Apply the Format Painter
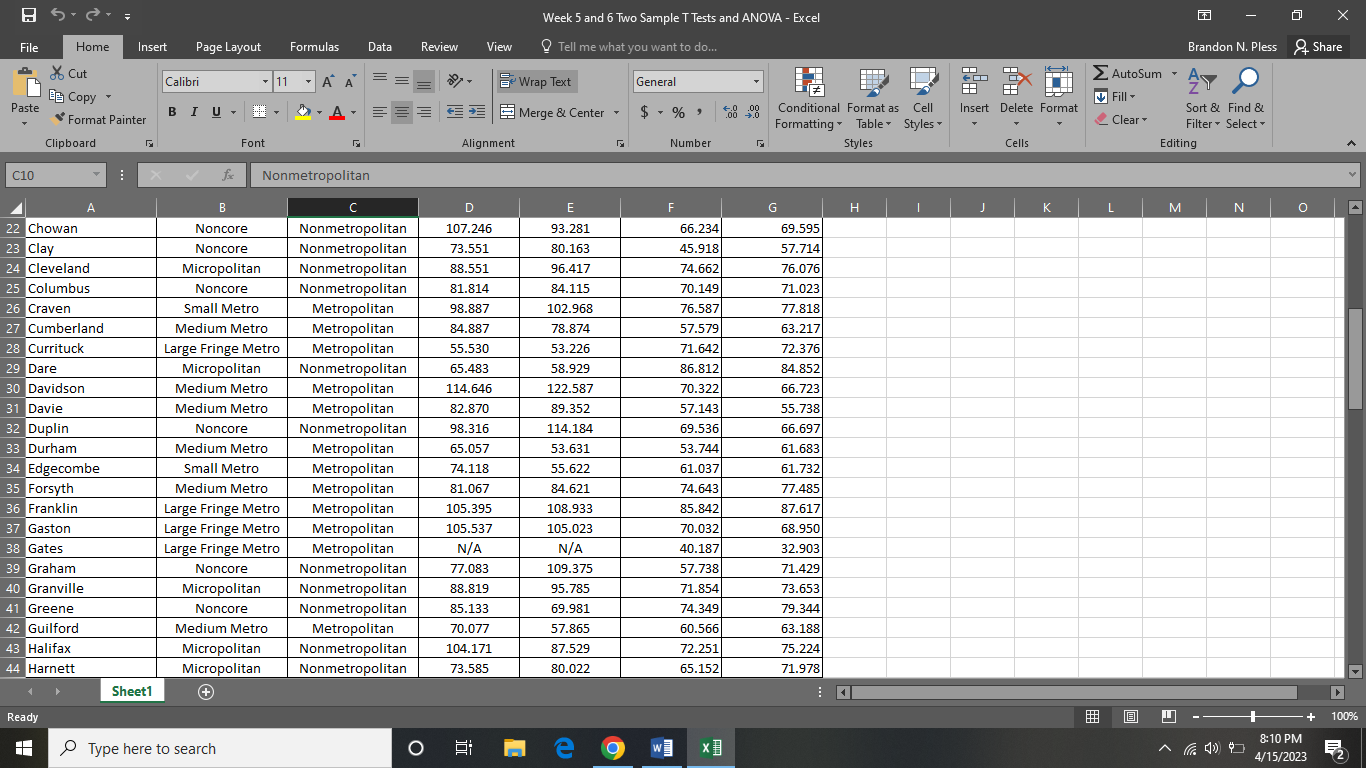Viewport: 1366px width, 768px height. pyautogui.click(x=99, y=119)
